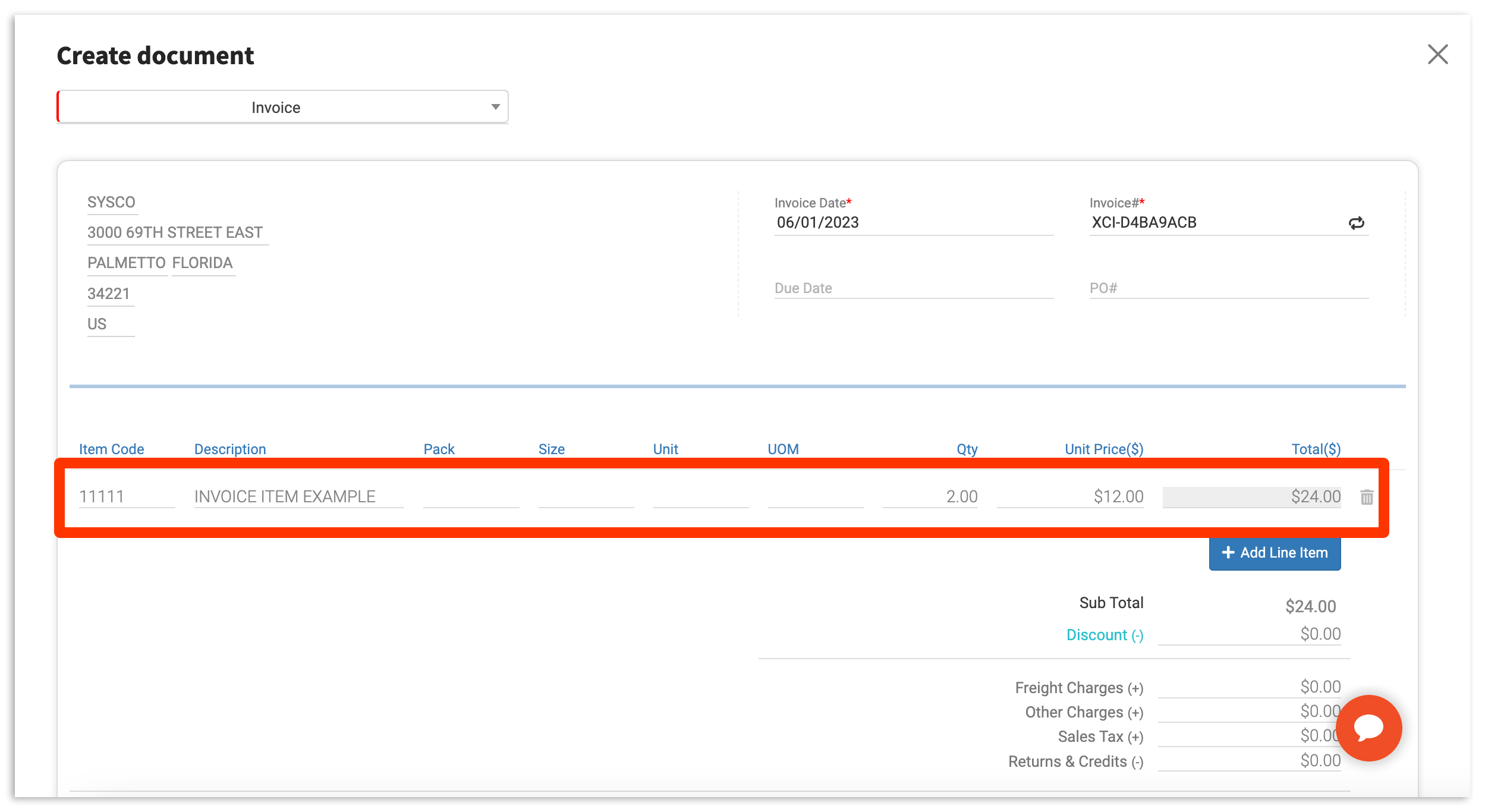Edit the street address 3000 69TH STREET EAST
The width and height of the screenshot is (1485, 812).
click(176, 232)
